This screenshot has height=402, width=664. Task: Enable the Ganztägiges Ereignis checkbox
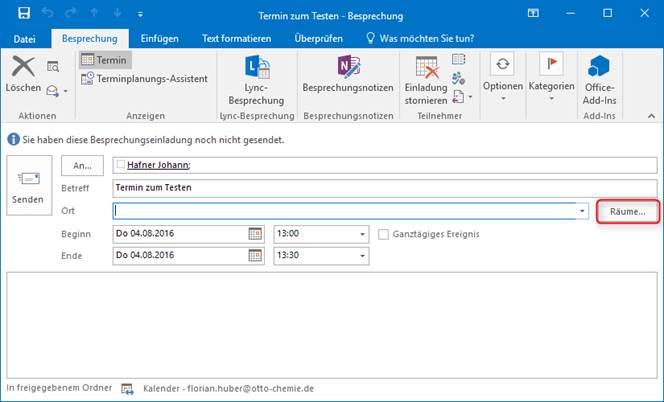click(383, 234)
